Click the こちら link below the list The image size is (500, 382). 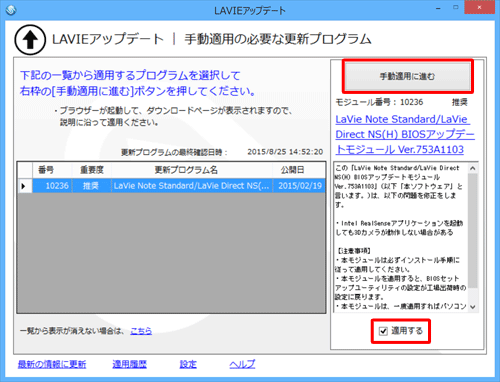click(141, 331)
